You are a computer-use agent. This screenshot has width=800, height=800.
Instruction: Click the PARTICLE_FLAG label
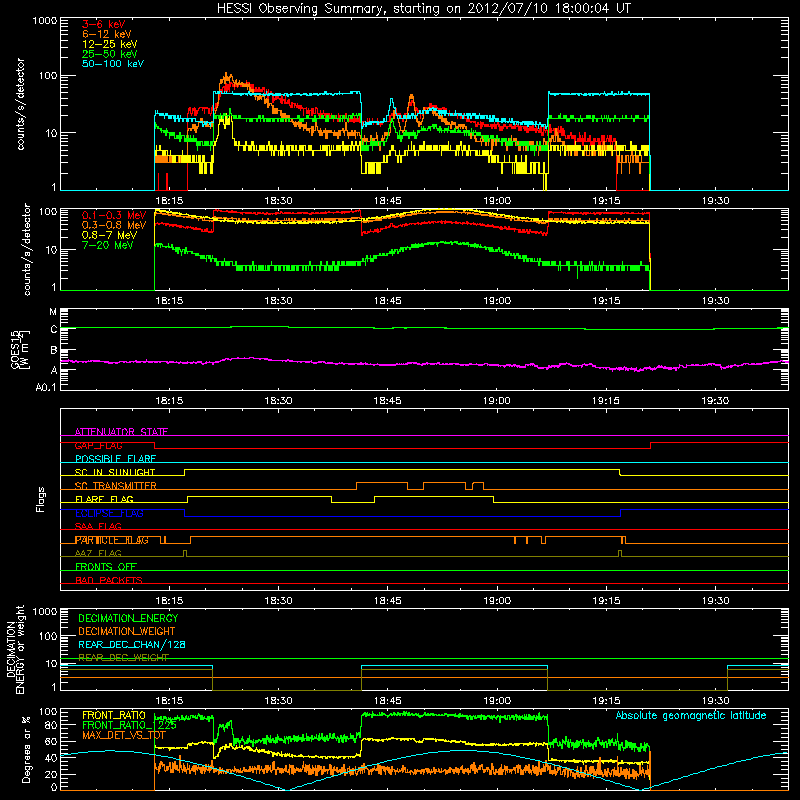coord(112,540)
